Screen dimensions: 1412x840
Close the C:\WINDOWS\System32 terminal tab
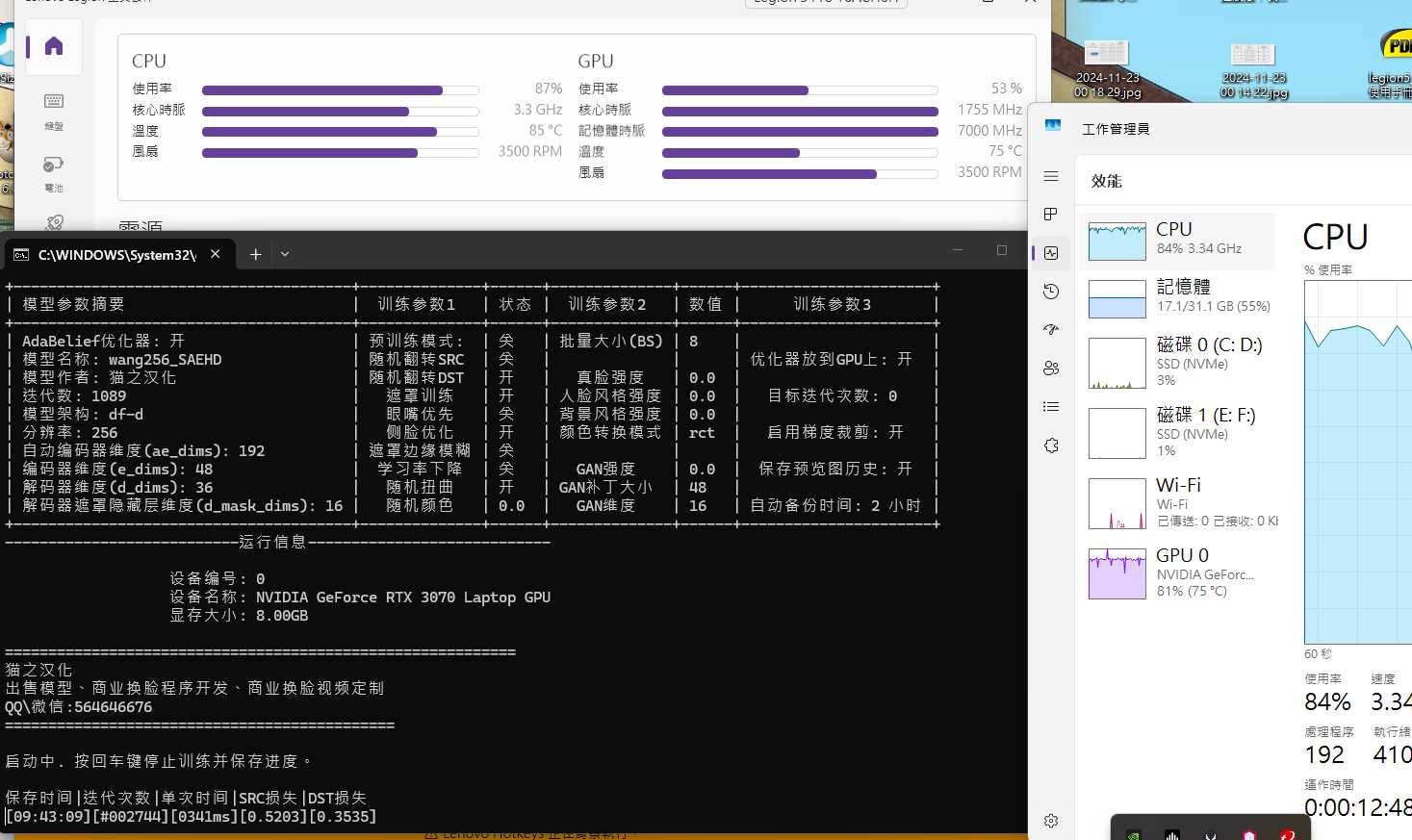pos(216,254)
